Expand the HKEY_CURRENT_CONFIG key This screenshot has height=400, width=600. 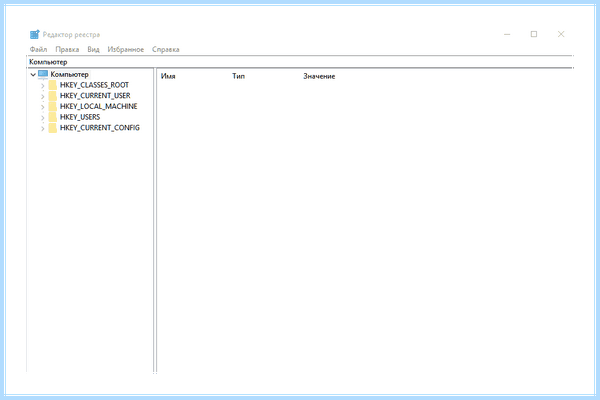[43, 129]
